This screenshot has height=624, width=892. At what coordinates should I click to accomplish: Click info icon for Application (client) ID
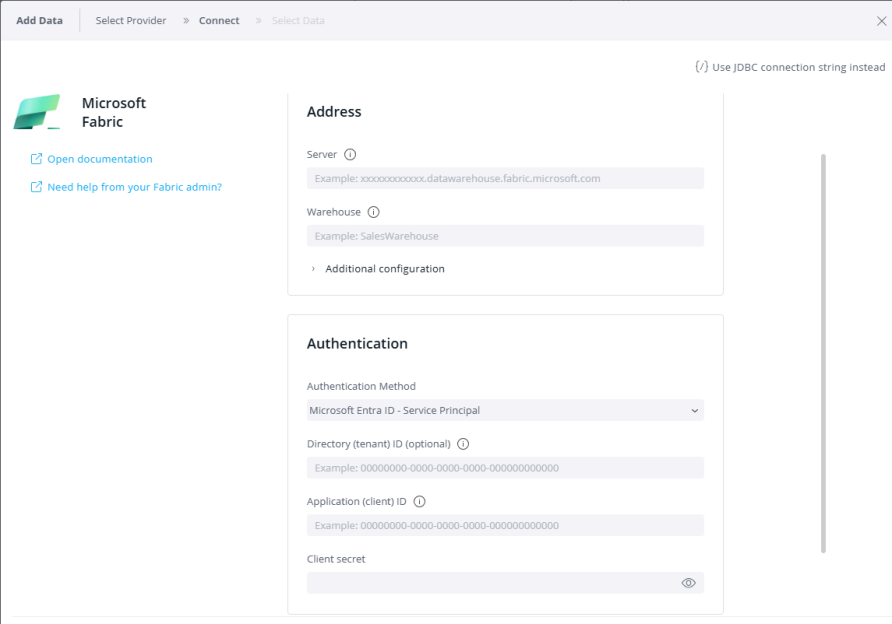pyautogui.click(x=419, y=501)
